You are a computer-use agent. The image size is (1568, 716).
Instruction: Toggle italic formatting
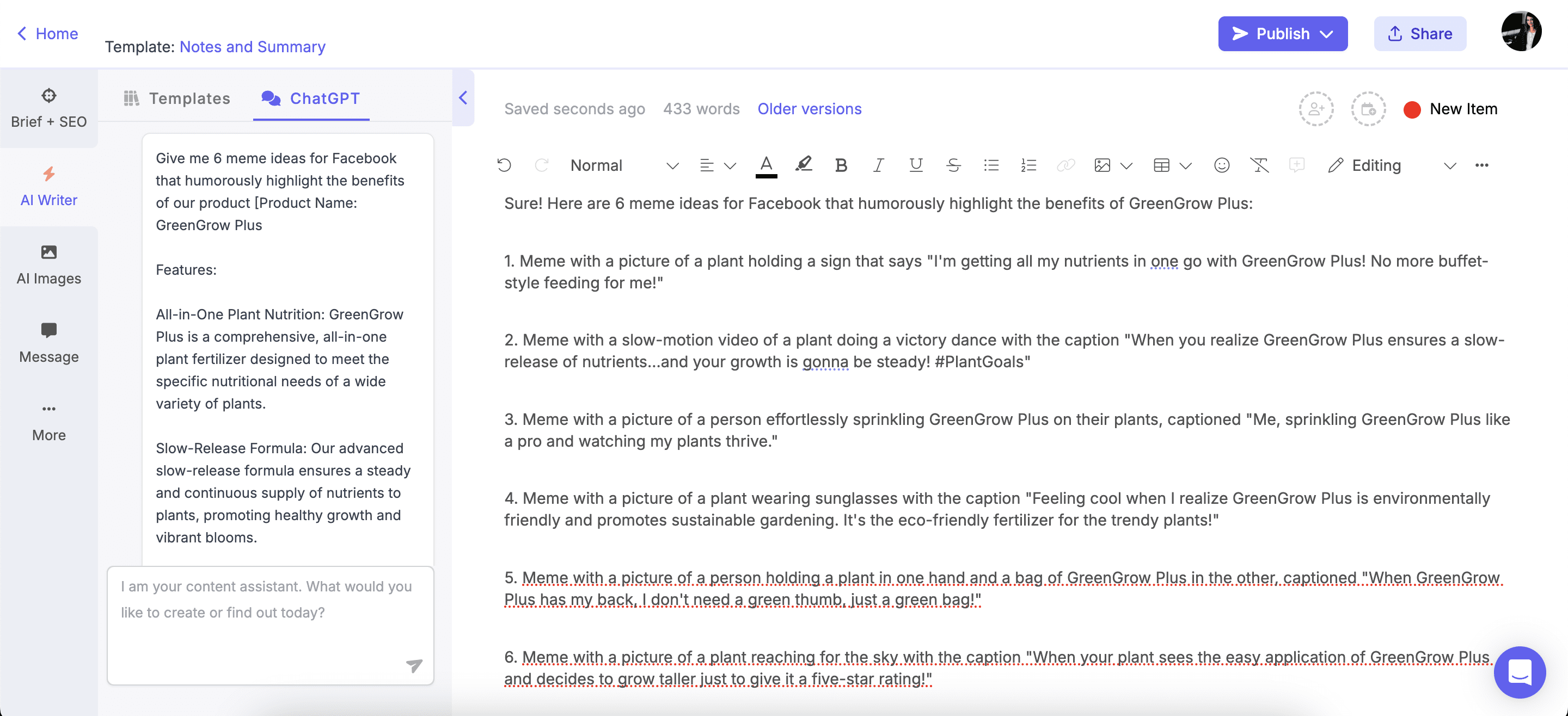(x=878, y=165)
